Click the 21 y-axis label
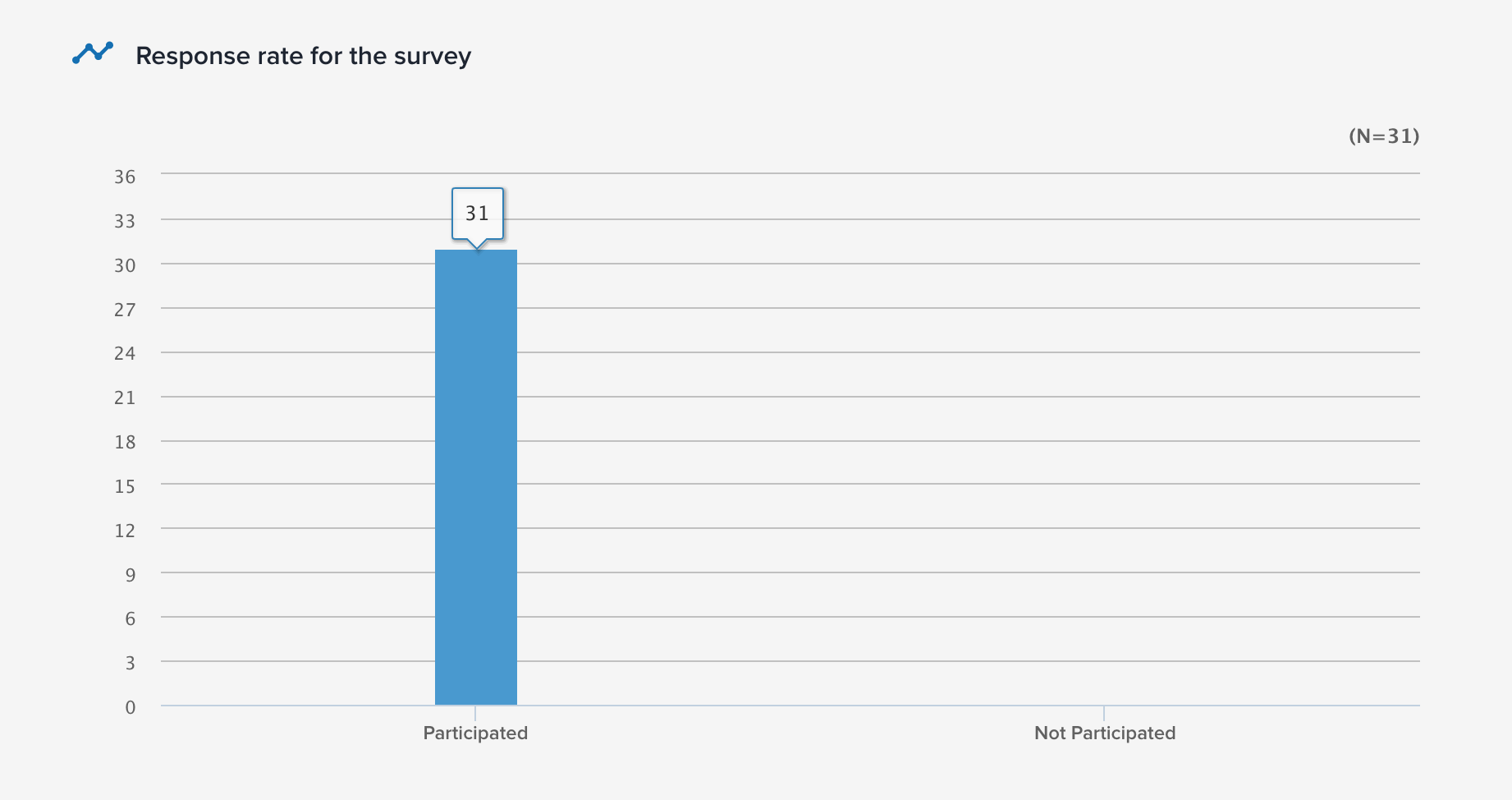Viewport: 1512px width, 800px height. [125, 398]
